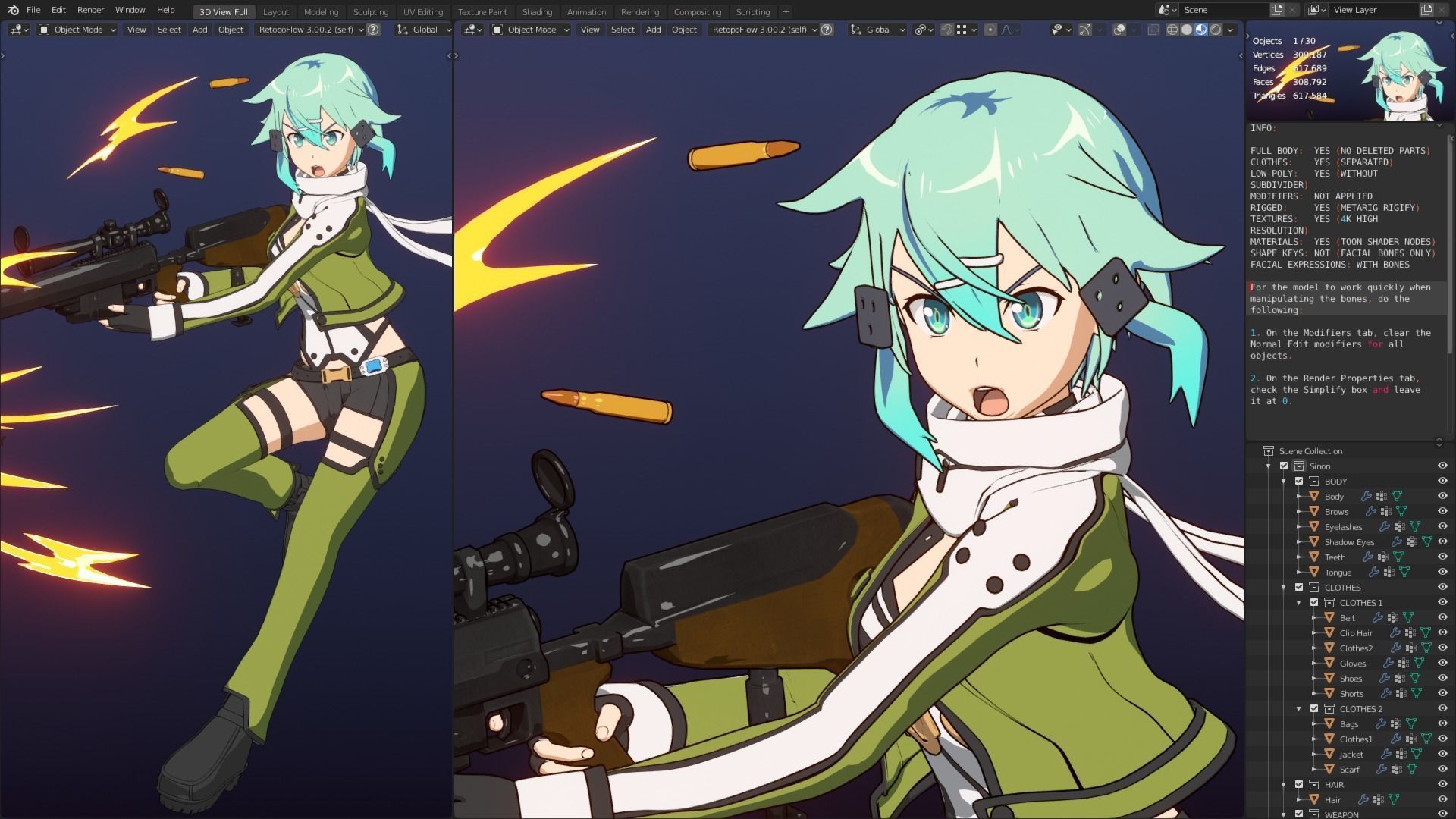Viewport: 1456px width, 819px height.
Task: Open the RetopoFlow 3.00.2 dropdown in the right viewport
Action: tap(764, 30)
